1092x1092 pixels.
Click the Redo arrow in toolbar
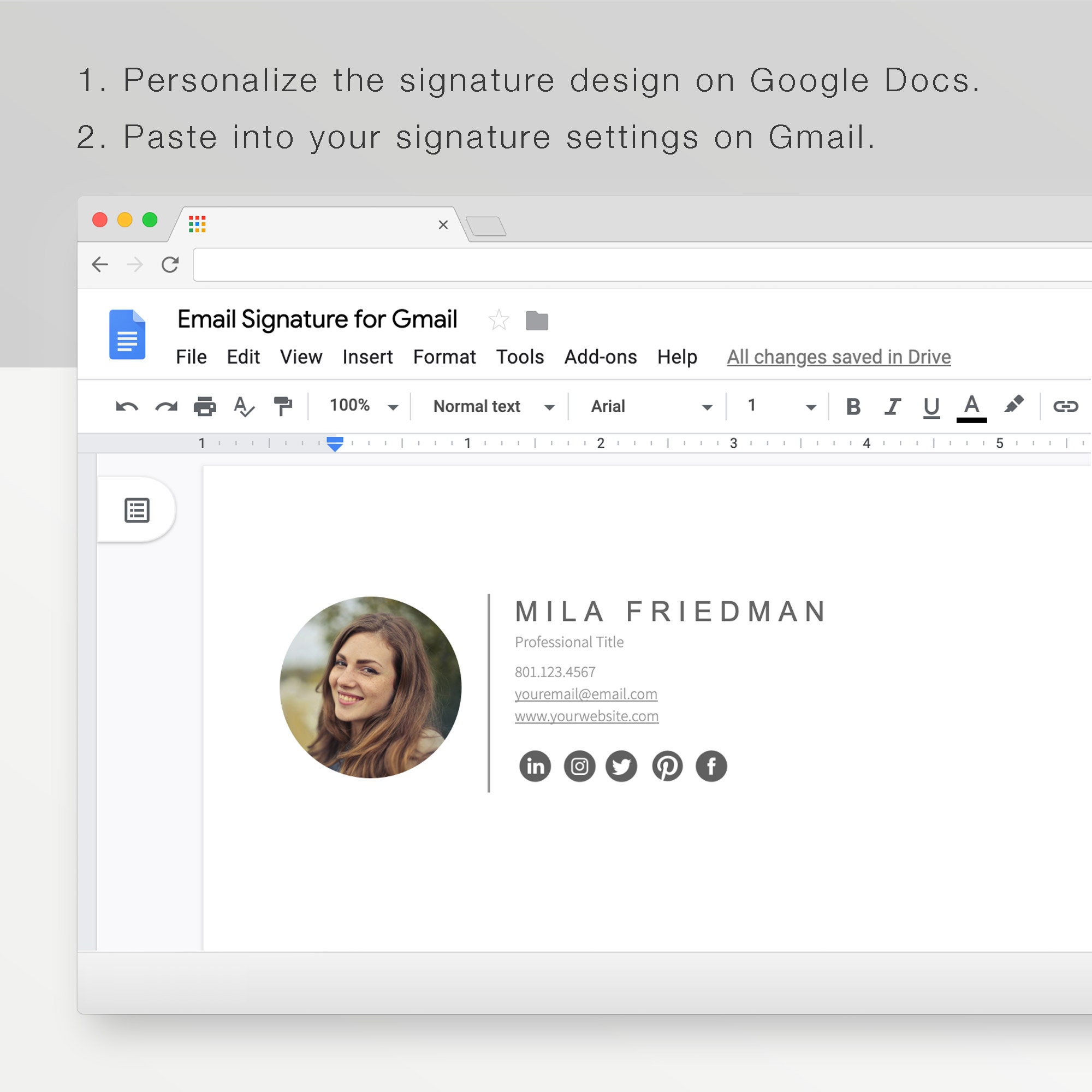coord(166,406)
